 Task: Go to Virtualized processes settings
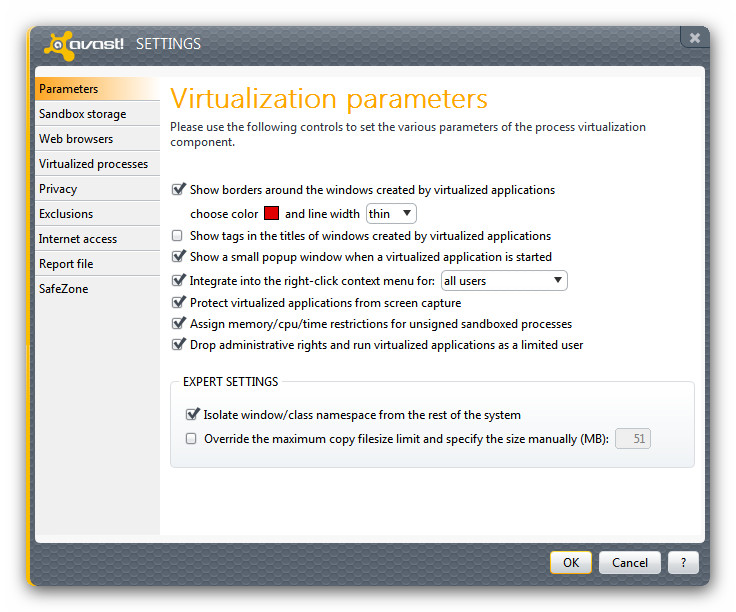pos(93,164)
